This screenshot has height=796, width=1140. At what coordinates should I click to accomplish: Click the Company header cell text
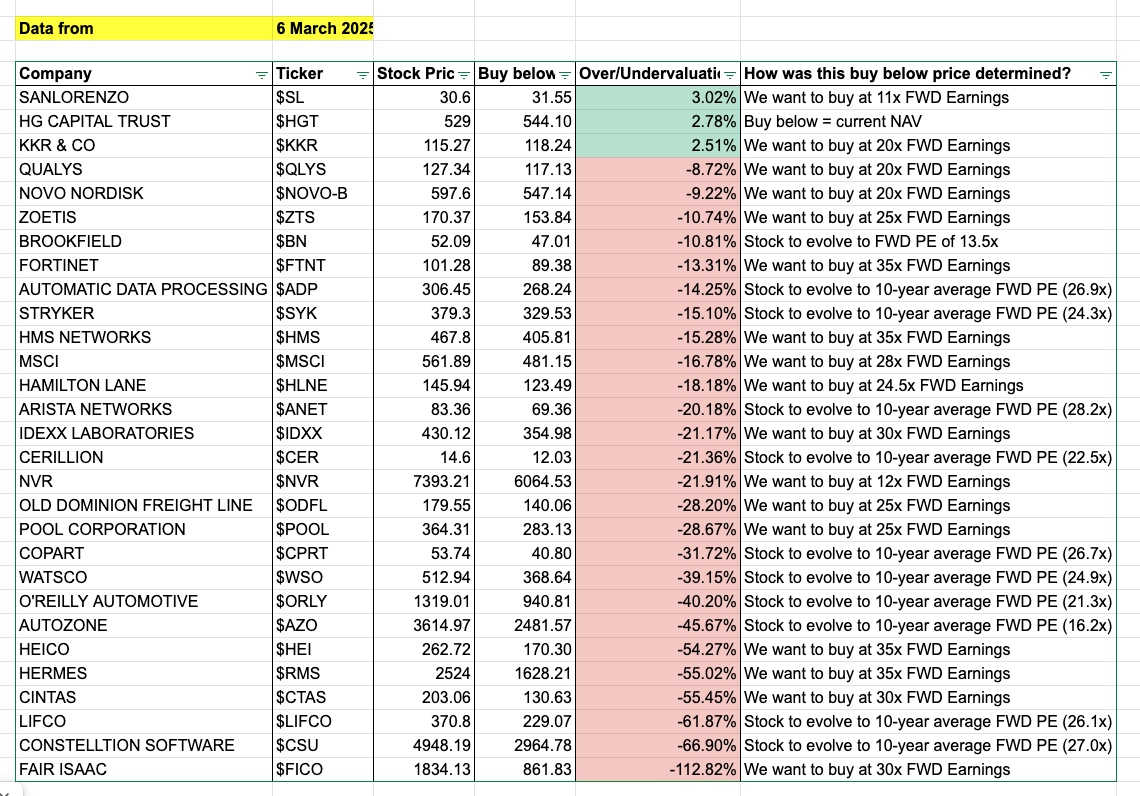click(x=56, y=73)
